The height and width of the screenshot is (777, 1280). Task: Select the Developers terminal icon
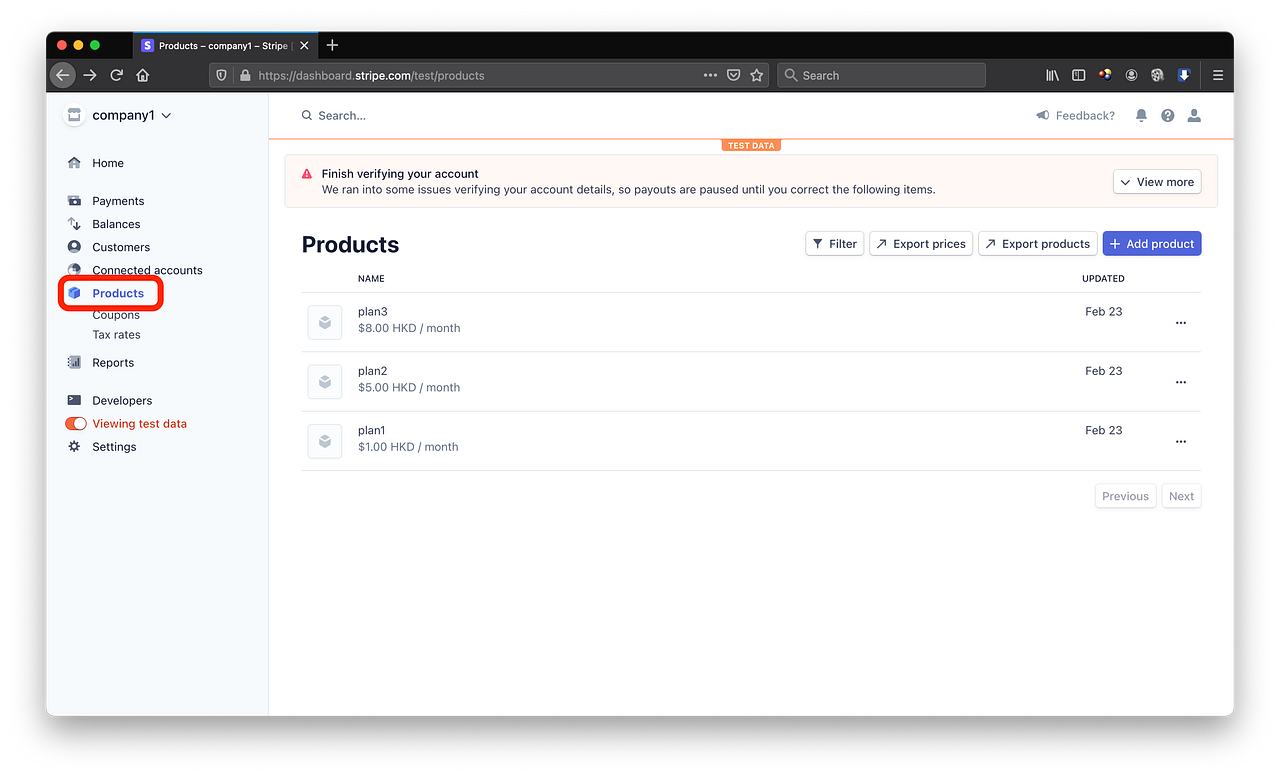pyautogui.click(x=74, y=400)
